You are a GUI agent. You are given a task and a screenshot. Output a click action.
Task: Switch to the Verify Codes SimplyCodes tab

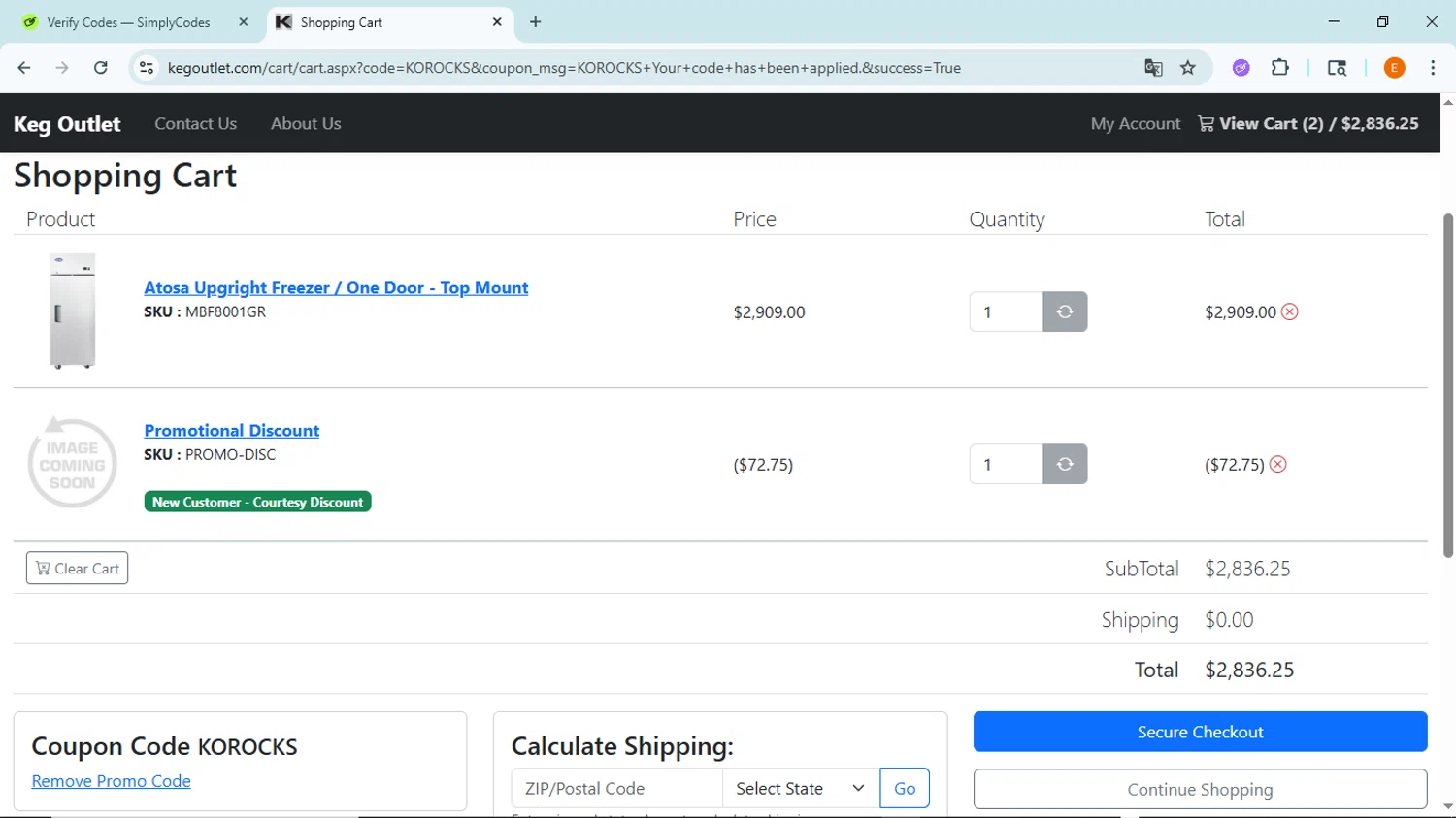click(130, 21)
